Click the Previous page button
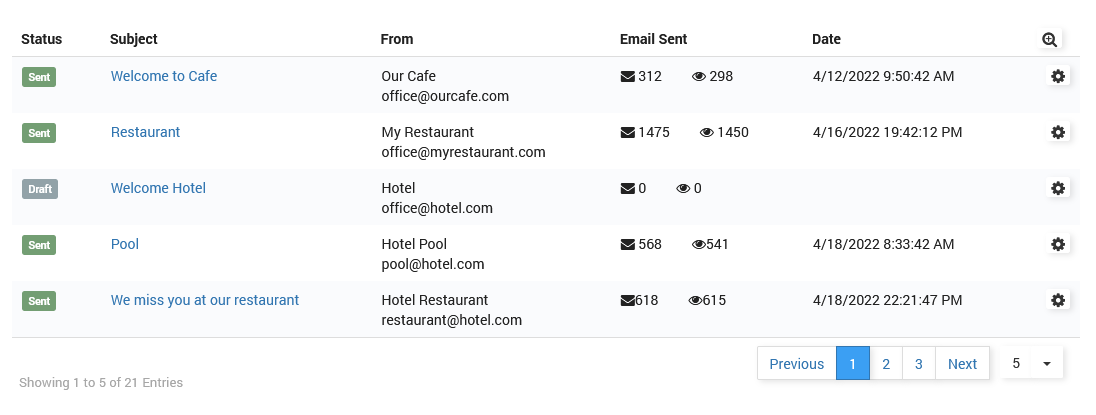This screenshot has width=1096, height=415. [797, 364]
